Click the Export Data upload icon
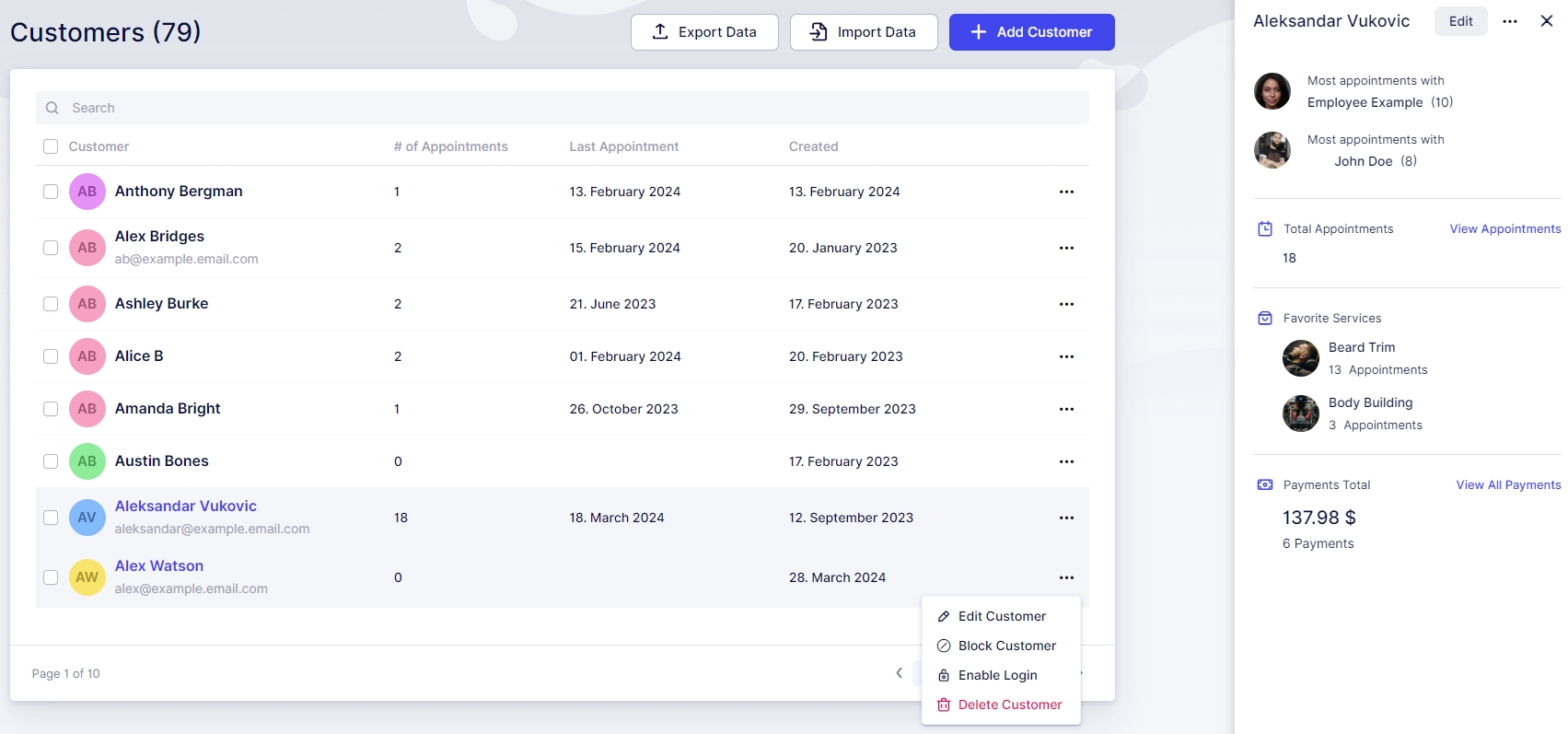 (x=660, y=32)
